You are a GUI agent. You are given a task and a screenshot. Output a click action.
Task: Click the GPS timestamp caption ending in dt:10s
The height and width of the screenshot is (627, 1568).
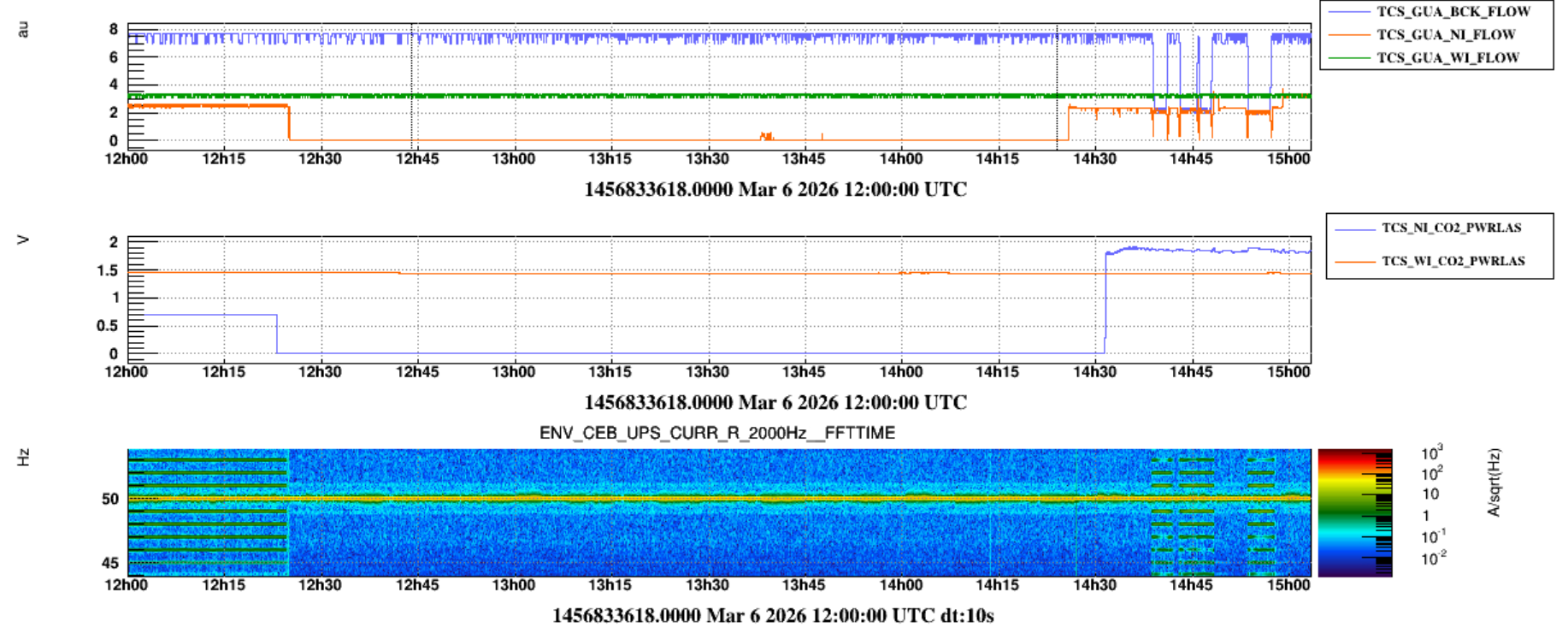coord(772,616)
